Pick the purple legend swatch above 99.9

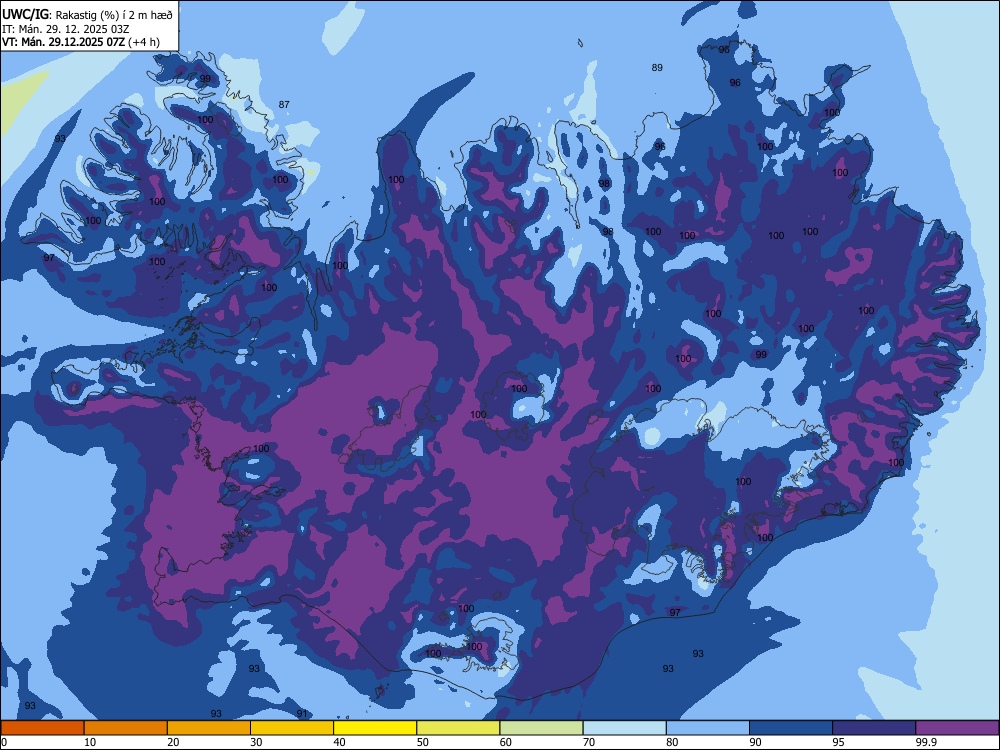pyautogui.click(x=957, y=728)
